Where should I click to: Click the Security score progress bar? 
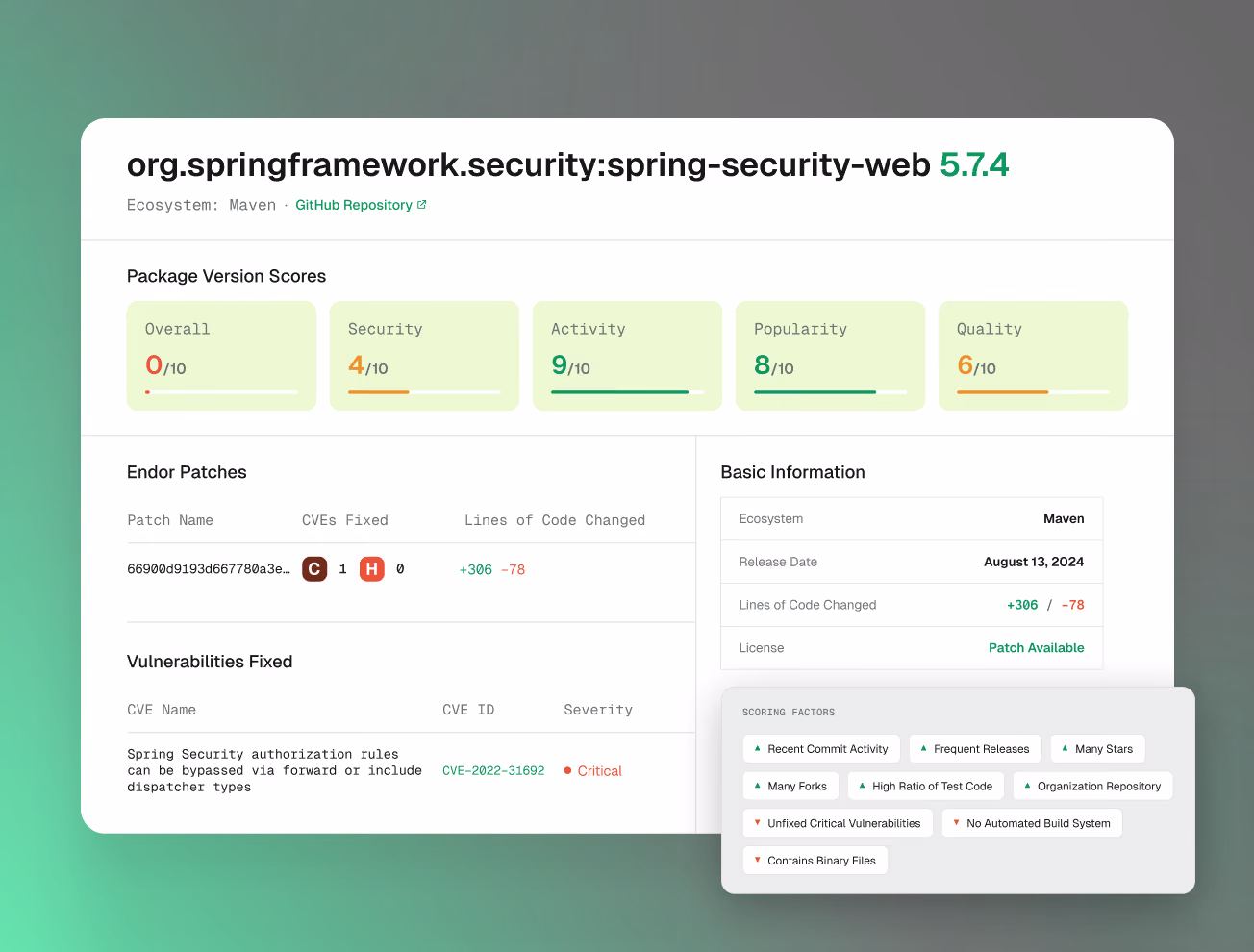click(x=424, y=392)
